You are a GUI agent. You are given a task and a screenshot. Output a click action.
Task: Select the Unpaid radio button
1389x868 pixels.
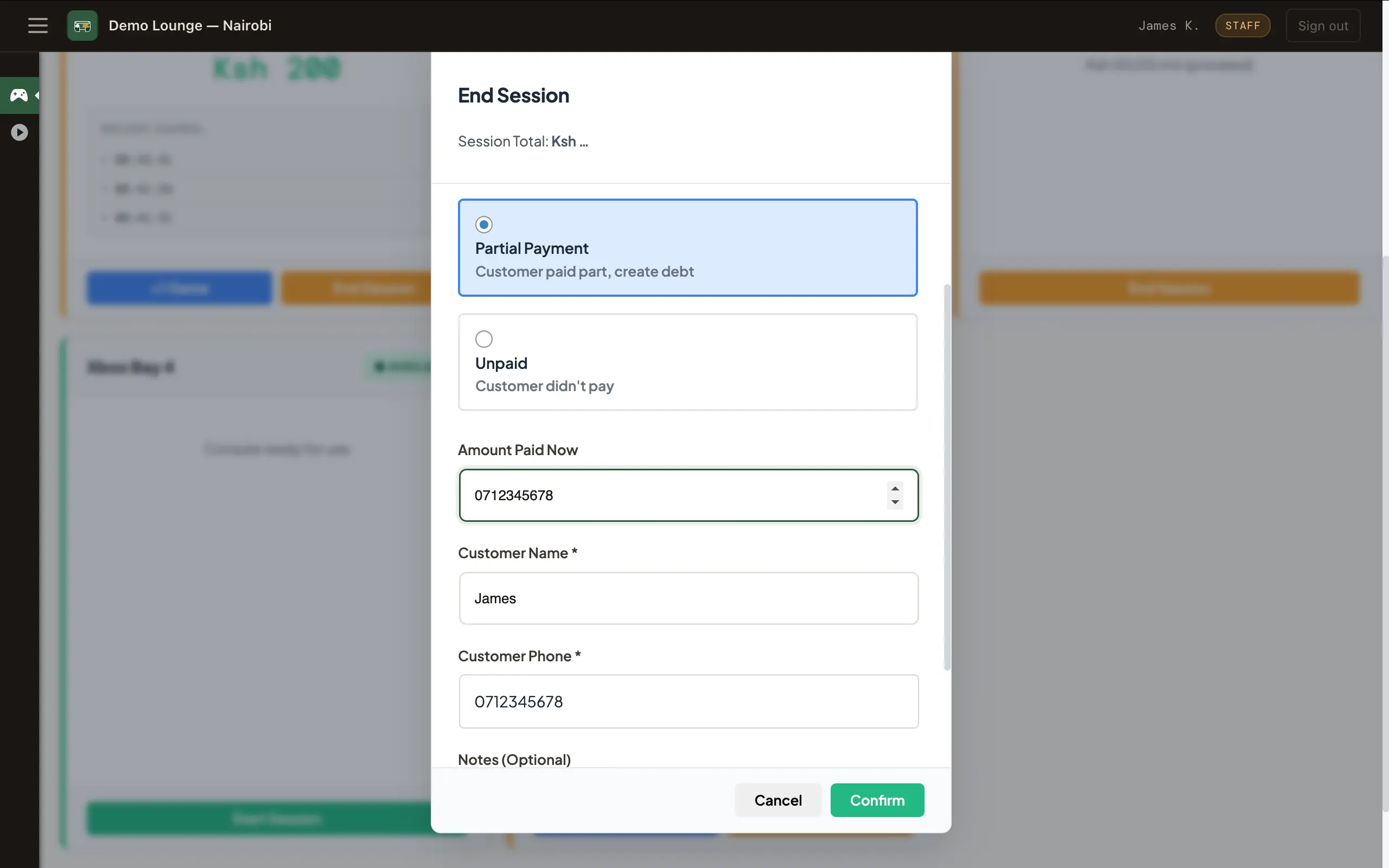(483, 339)
